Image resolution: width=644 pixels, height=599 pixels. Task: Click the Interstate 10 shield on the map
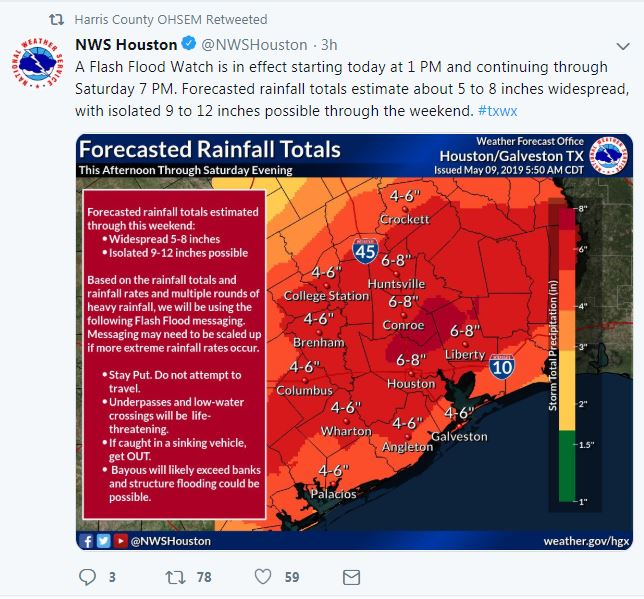coord(502,367)
